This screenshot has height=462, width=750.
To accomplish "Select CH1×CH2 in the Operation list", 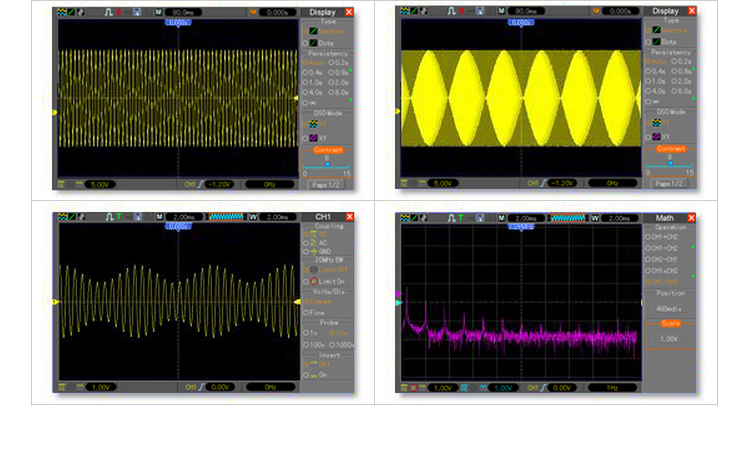I will (660, 270).
